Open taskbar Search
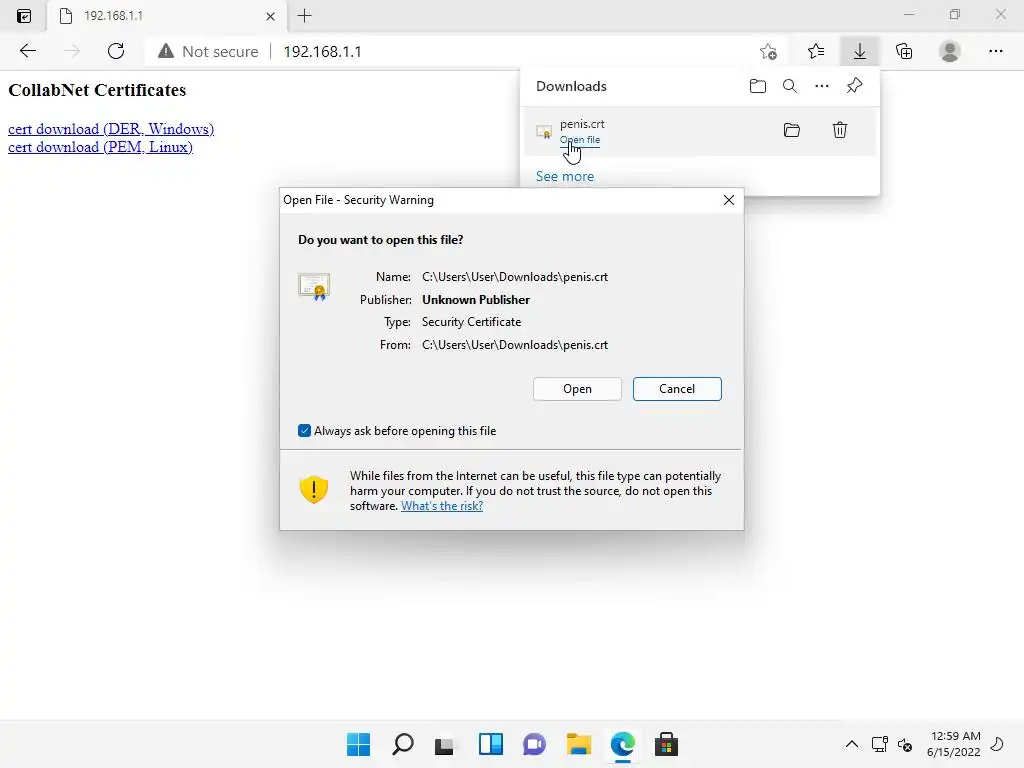Image resolution: width=1024 pixels, height=768 pixels. (x=402, y=744)
